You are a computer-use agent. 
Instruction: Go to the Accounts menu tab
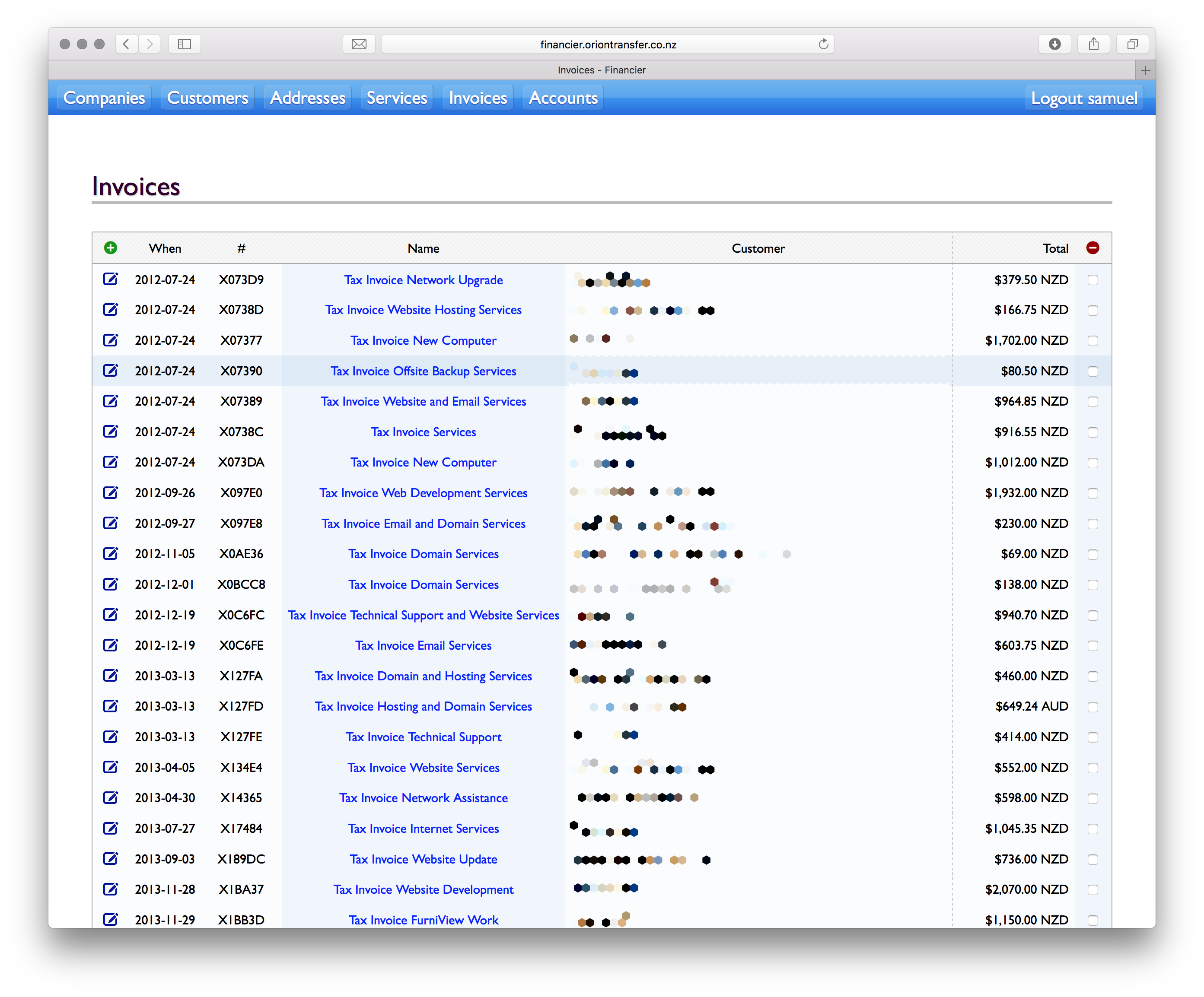tap(563, 98)
